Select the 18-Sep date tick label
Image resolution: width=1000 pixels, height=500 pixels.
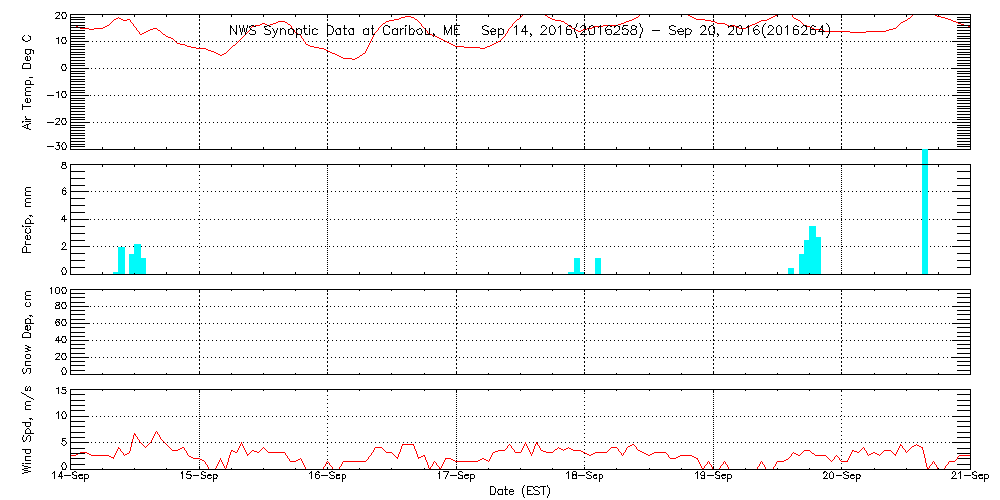pyautogui.click(x=584, y=477)
